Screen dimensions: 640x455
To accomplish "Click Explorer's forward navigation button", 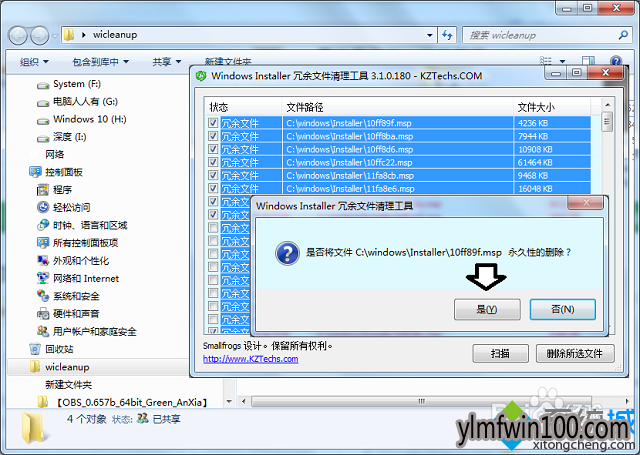I will pyautogui.click(x=40, y=36).
